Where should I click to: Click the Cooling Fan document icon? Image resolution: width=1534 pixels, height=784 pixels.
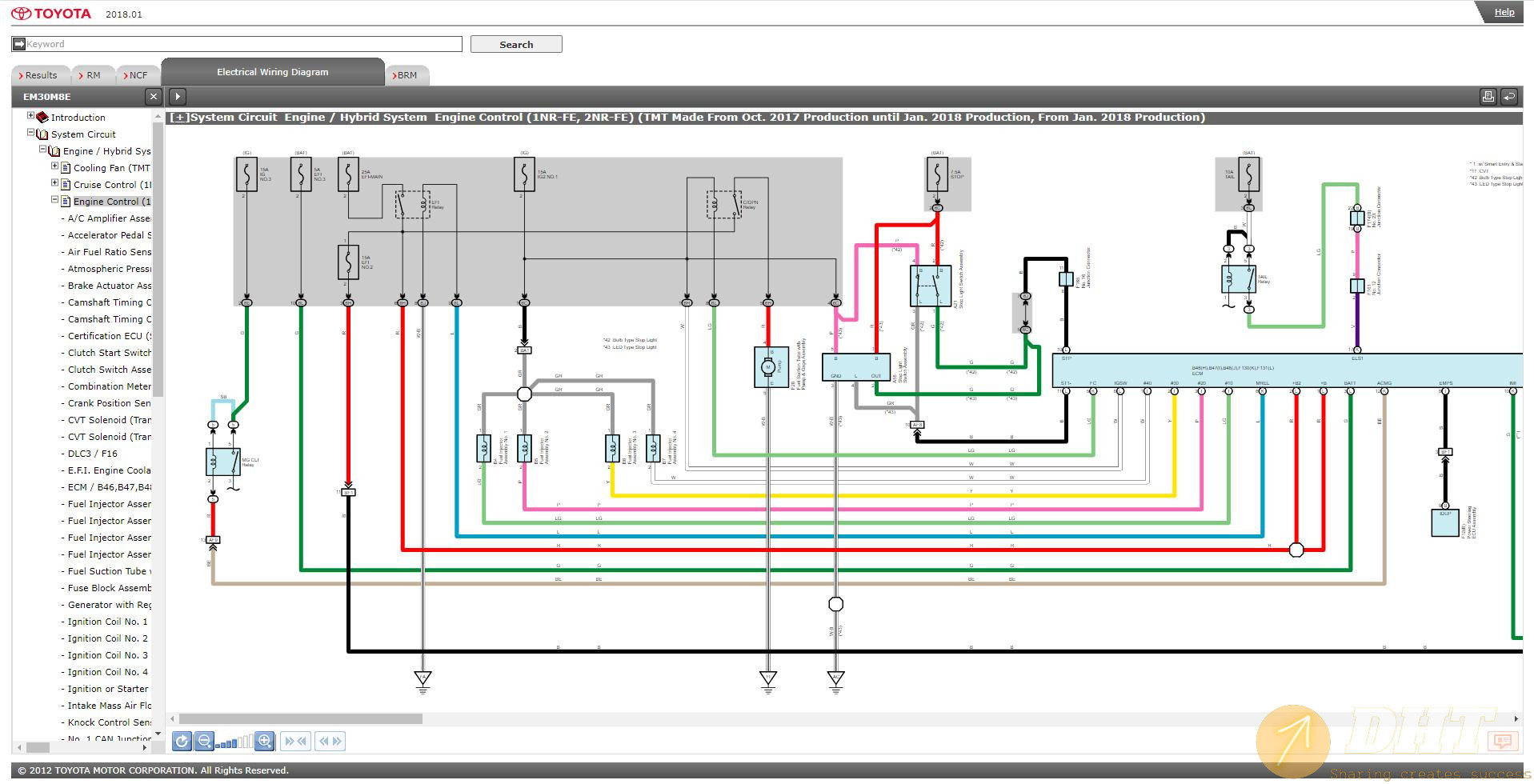[x=66, y=168]
